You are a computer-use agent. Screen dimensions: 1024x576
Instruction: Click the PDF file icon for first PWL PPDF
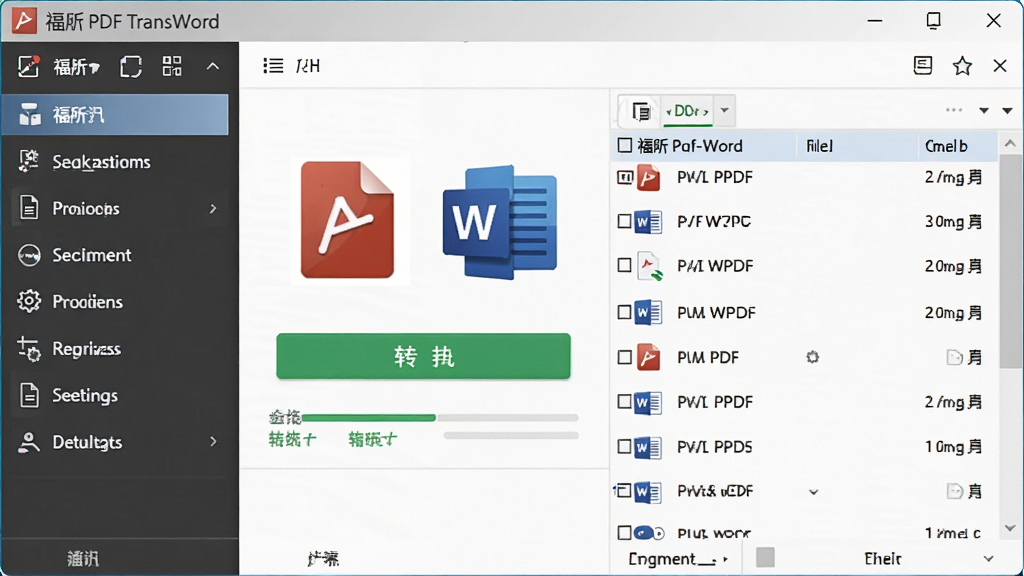[648, 178]
